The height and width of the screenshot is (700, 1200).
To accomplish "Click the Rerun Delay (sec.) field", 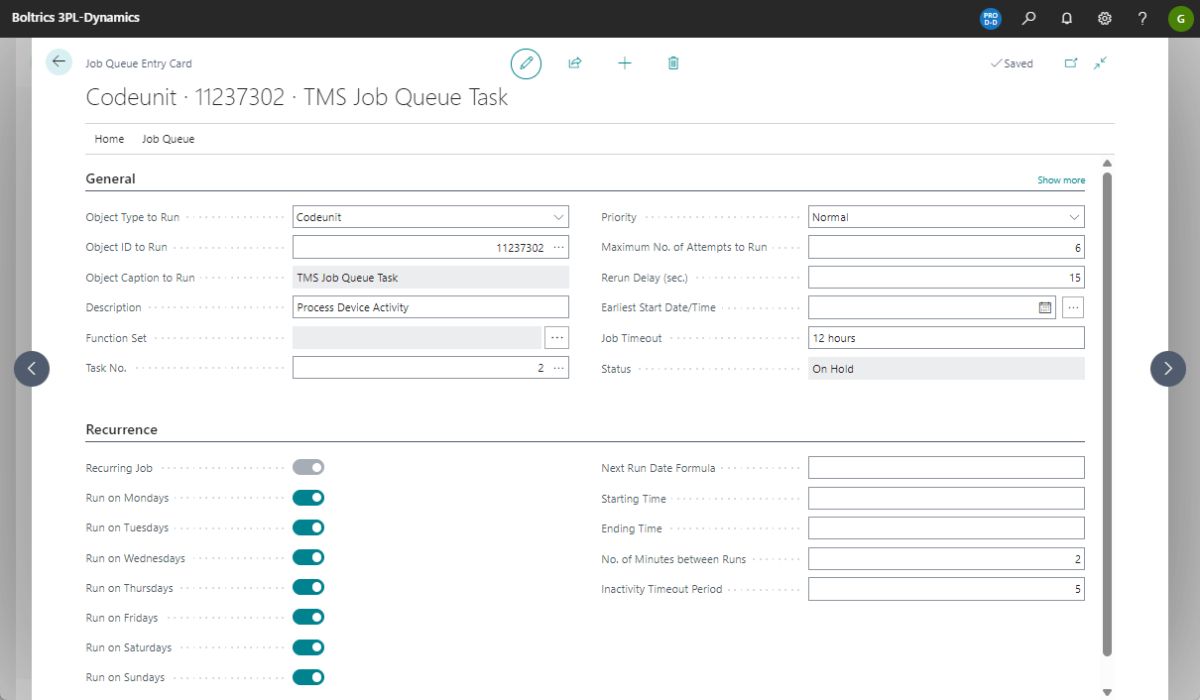I will (x=946, y=278).
